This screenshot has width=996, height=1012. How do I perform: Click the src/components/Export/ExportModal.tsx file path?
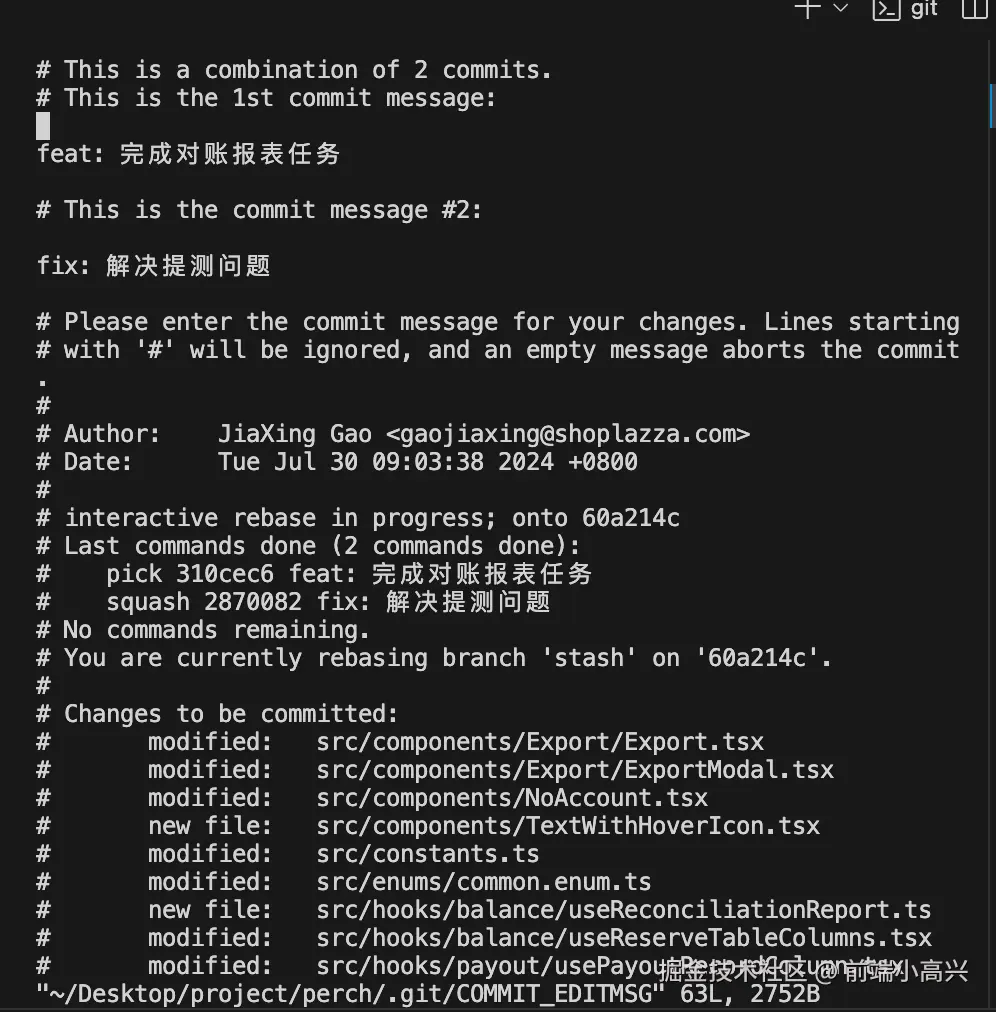(575, 770)
